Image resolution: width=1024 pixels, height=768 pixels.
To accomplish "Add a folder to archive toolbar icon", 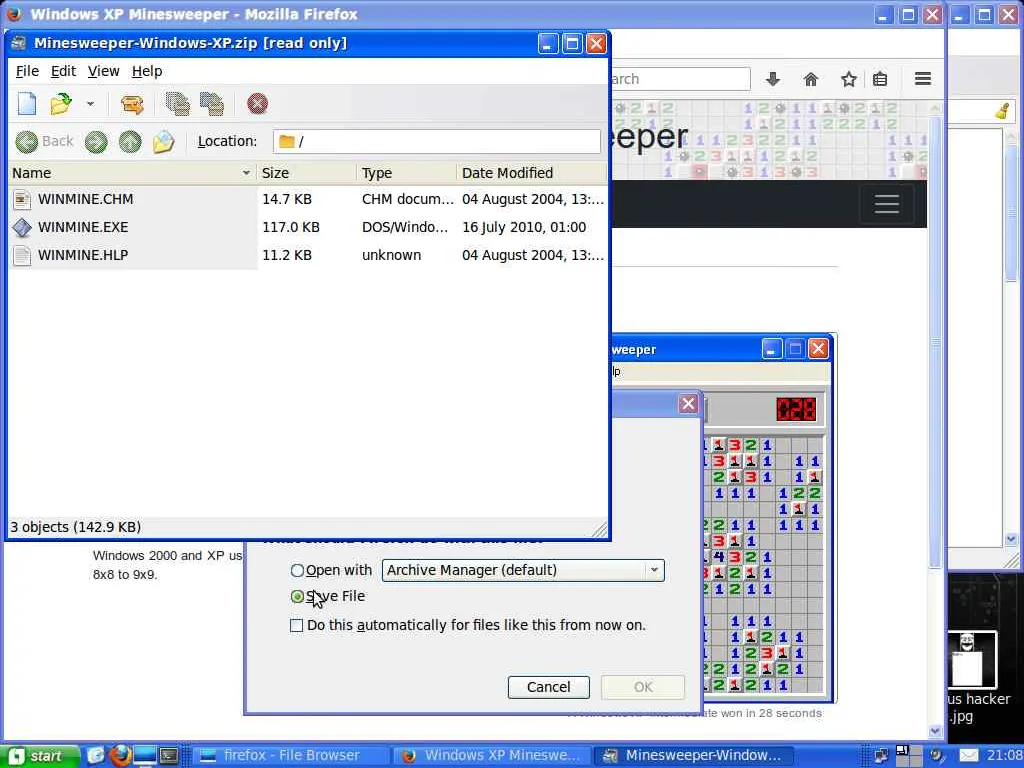I will [212, 104].
